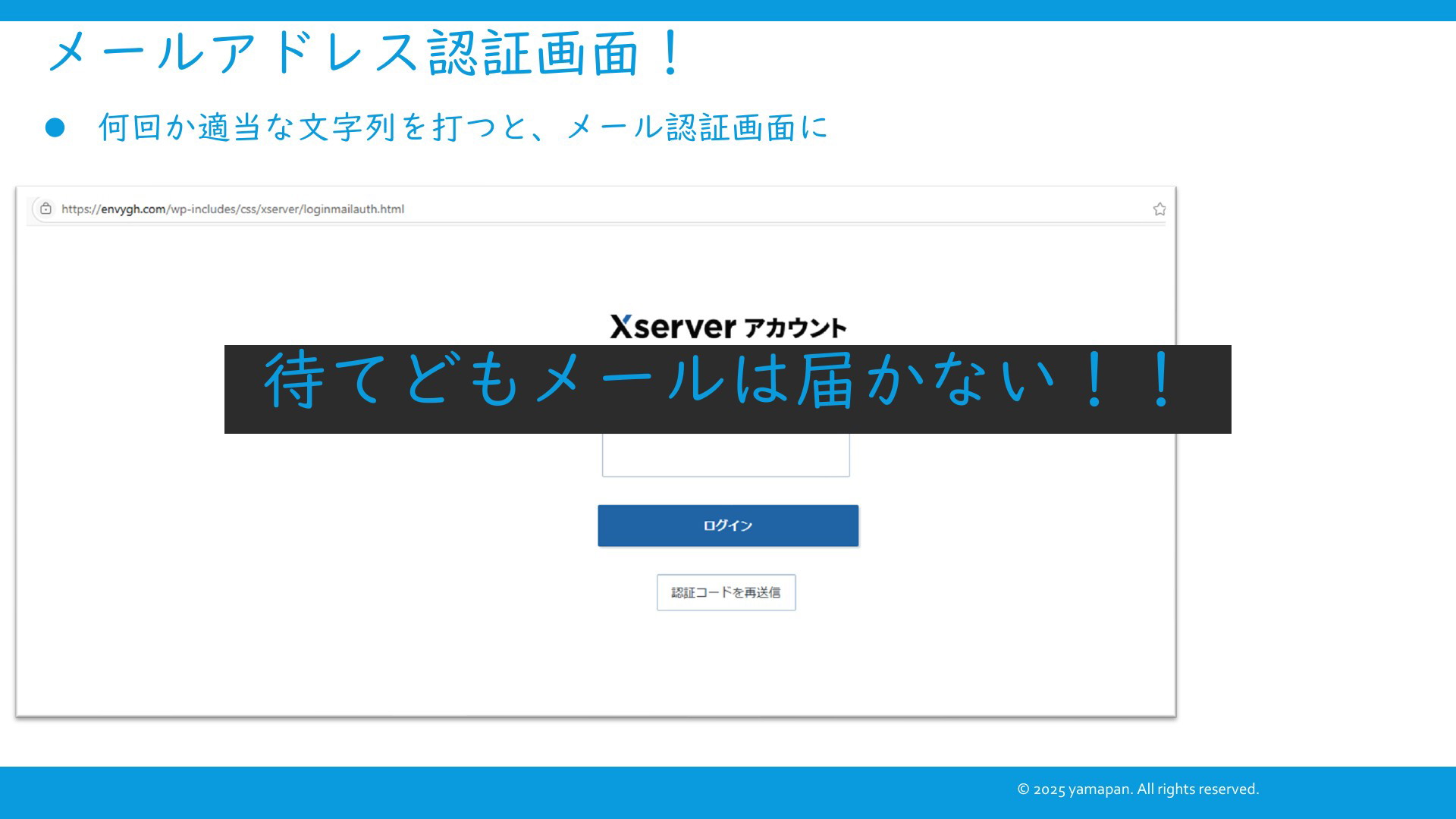Click the 認証コードを再送信 button

(726, 592)
